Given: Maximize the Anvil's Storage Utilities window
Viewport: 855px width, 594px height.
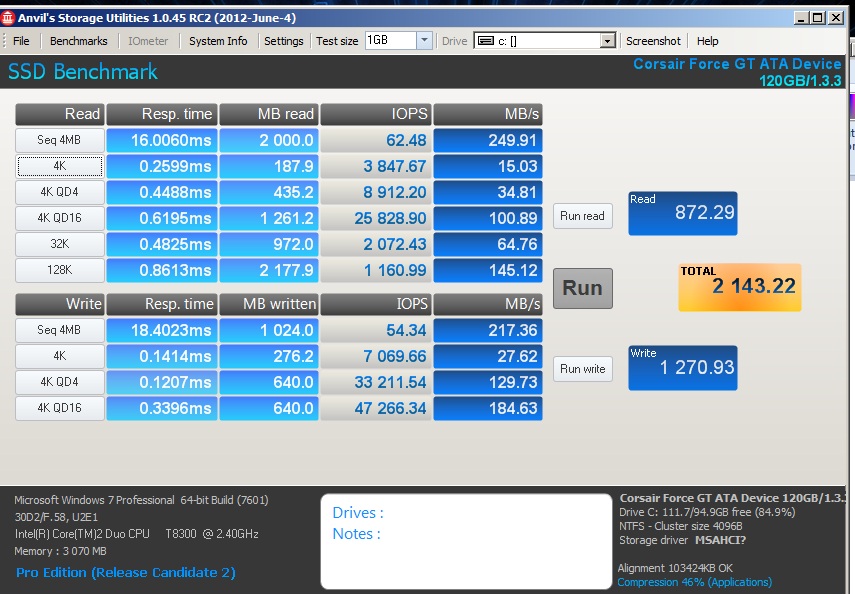Looking at the screenshot, I should click(x=818, y=18).
